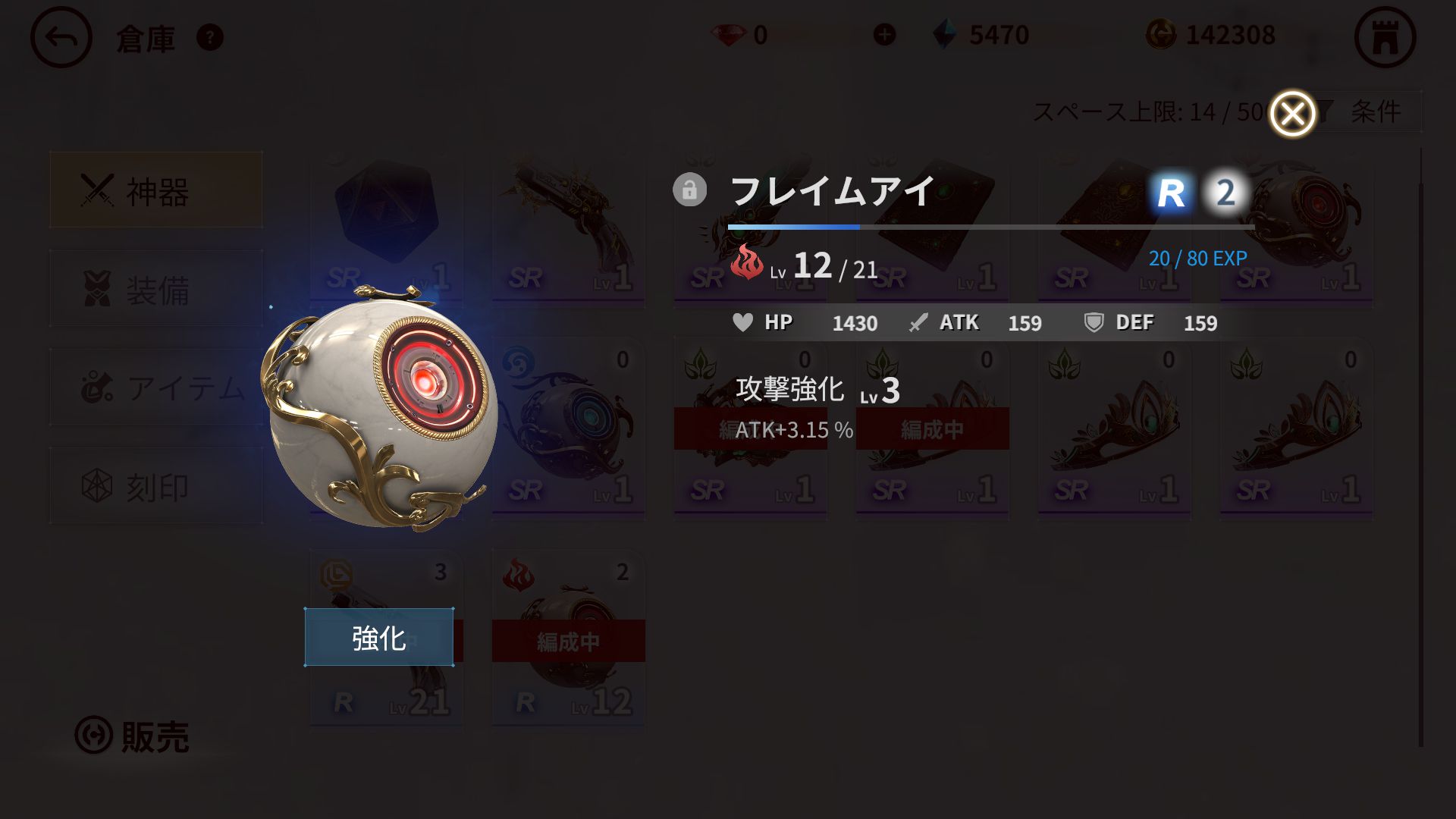Click the inventory list scrollbar
Screen dimensions: 1456x819
tap(1420, 447)
